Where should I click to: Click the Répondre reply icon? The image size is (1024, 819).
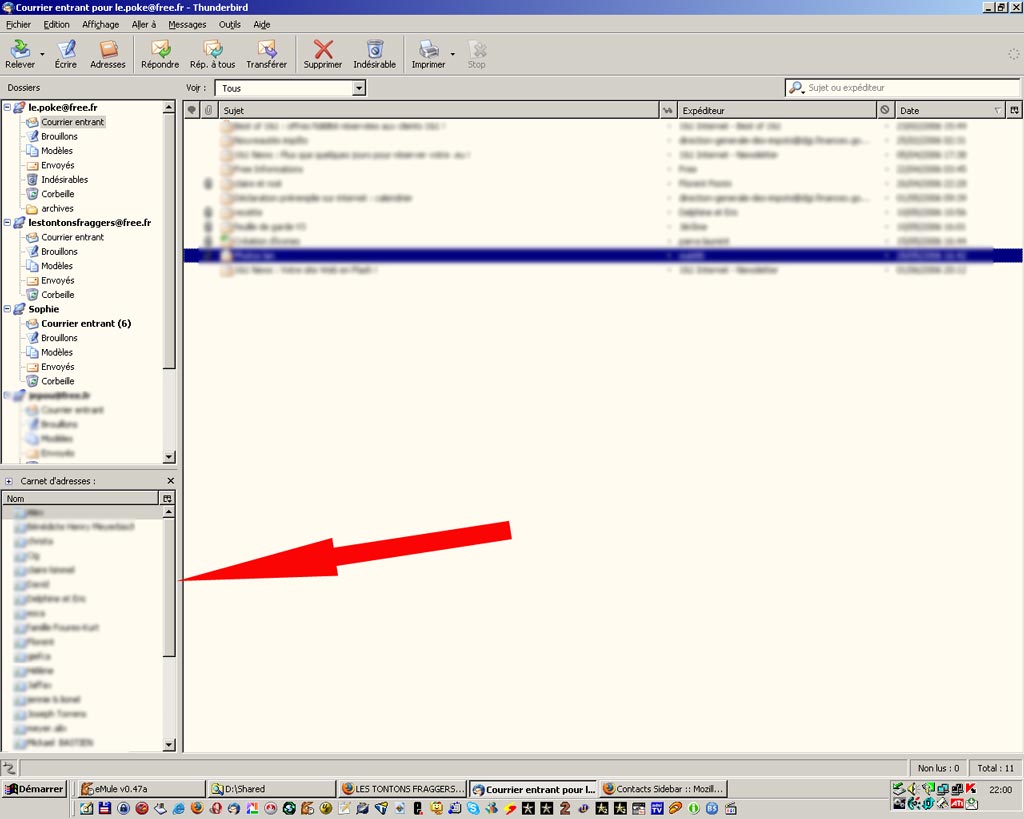160,53
